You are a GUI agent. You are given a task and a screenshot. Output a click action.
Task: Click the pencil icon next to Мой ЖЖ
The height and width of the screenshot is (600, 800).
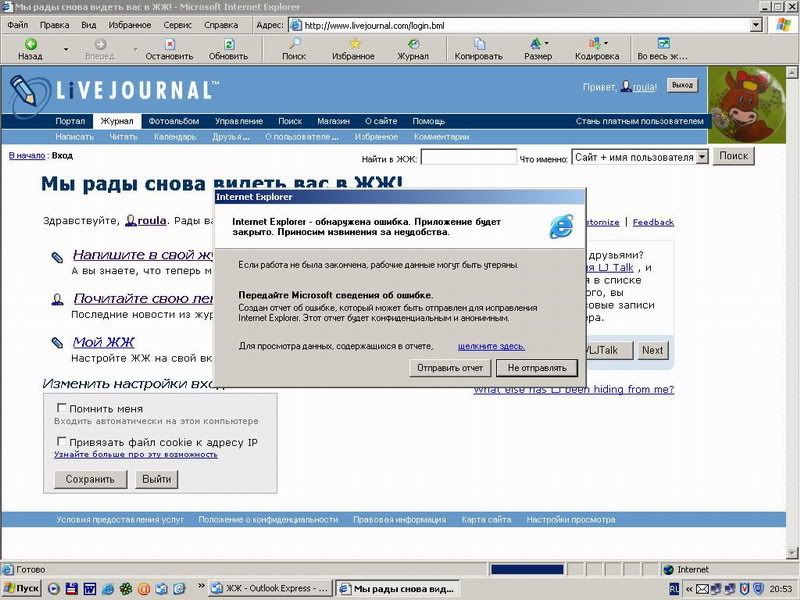tap(57, 343)
